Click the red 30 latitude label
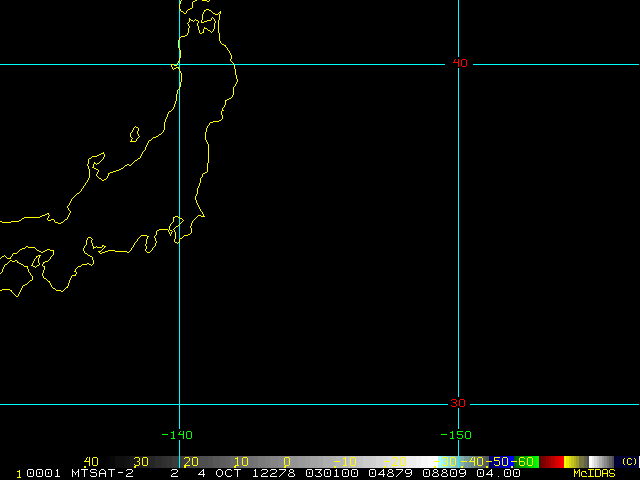Image resolution: width=640 pixels, height=480 pixels. pyautogui.click(x=458, y=403)
